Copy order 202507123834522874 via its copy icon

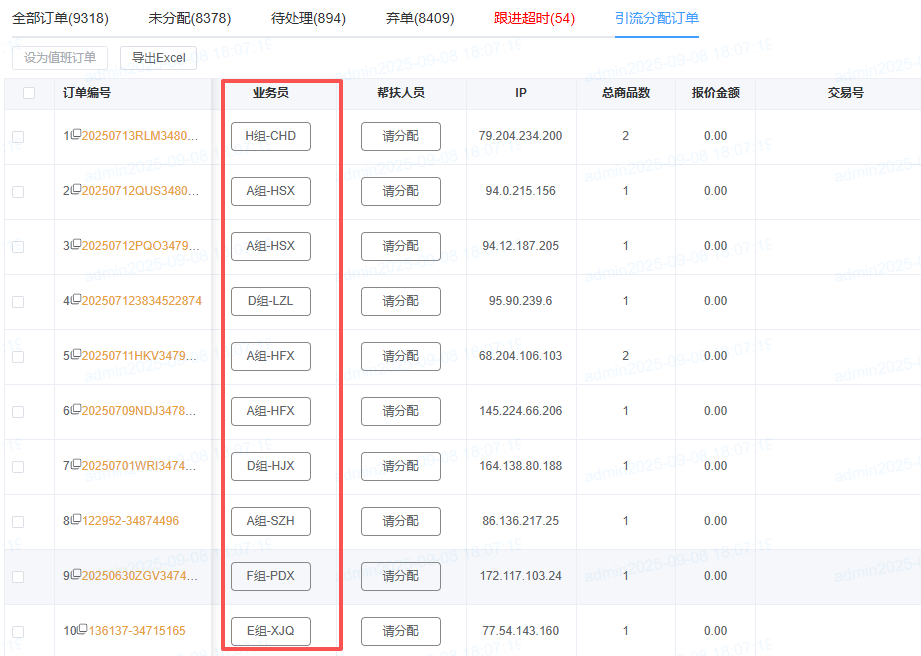point(76,301)
